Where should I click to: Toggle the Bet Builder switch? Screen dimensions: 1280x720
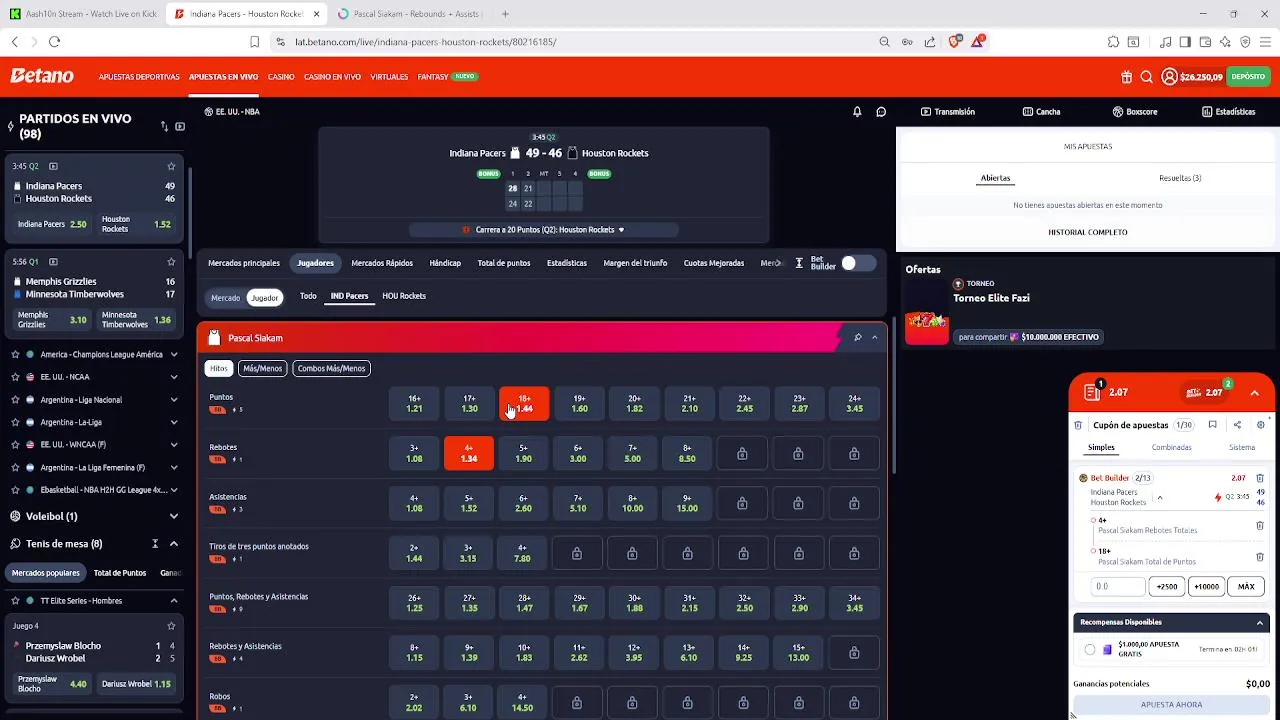[x=857, y=263]
